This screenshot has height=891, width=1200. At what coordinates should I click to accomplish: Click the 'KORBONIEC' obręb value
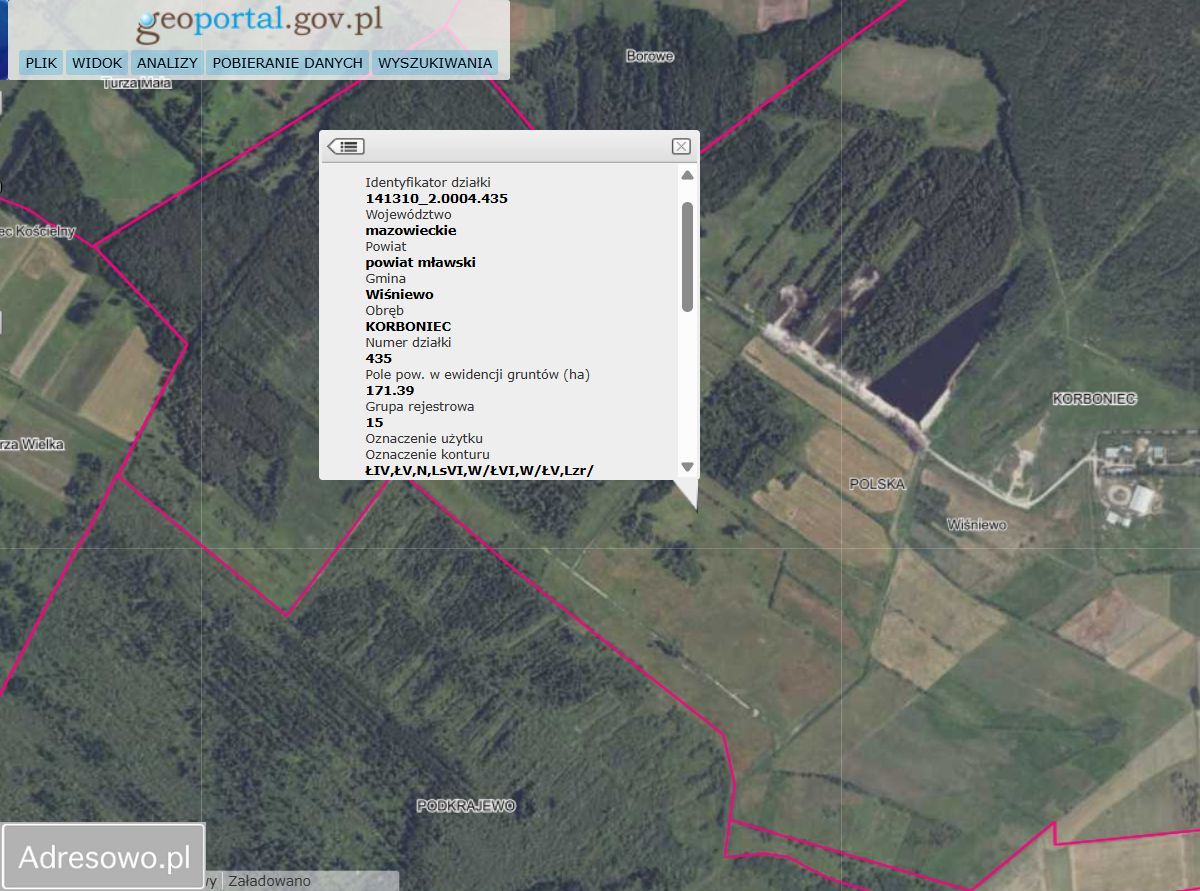[x=409, y=326]
